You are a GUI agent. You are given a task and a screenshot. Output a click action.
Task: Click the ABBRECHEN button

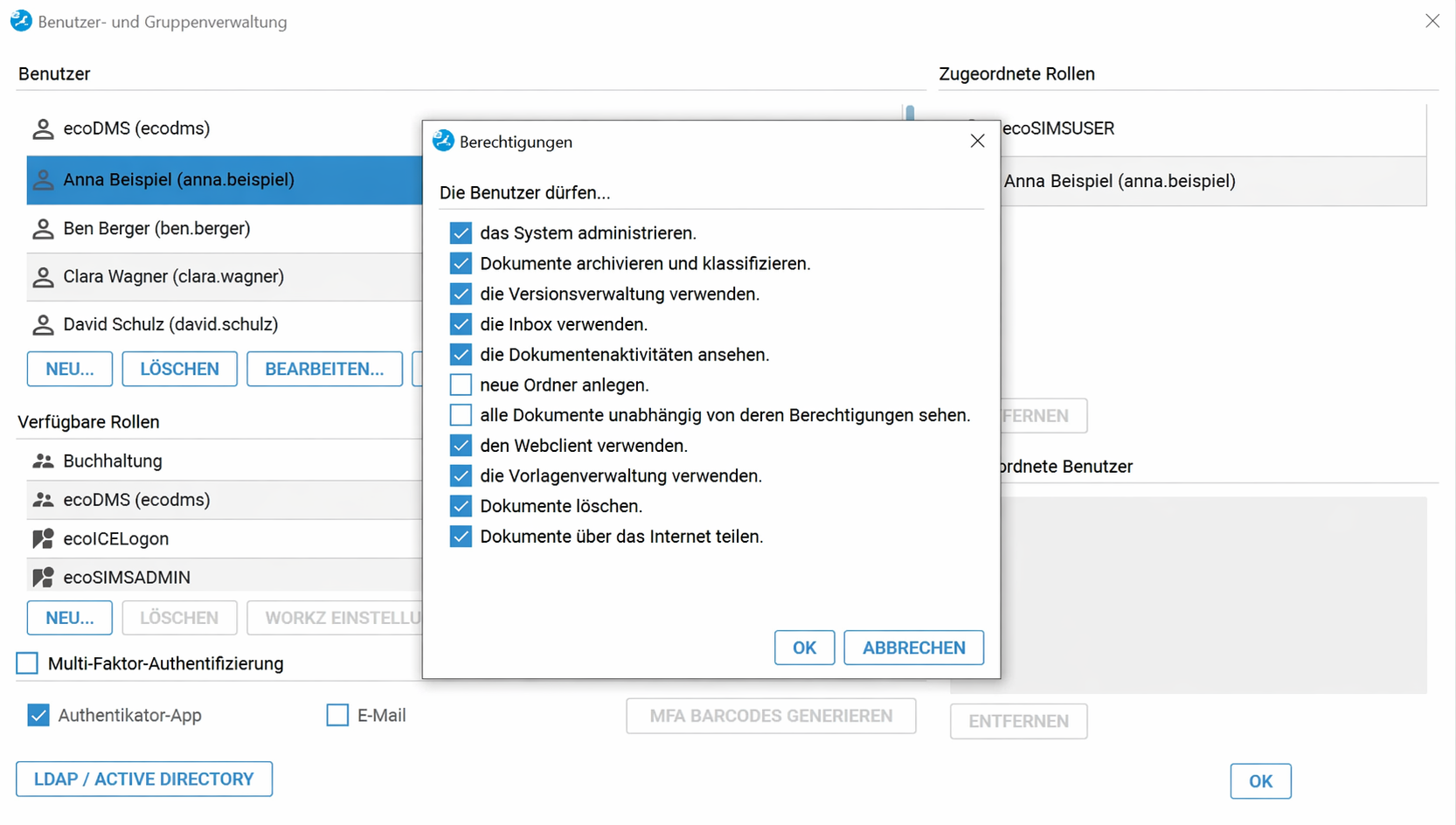tap(913, 648)
